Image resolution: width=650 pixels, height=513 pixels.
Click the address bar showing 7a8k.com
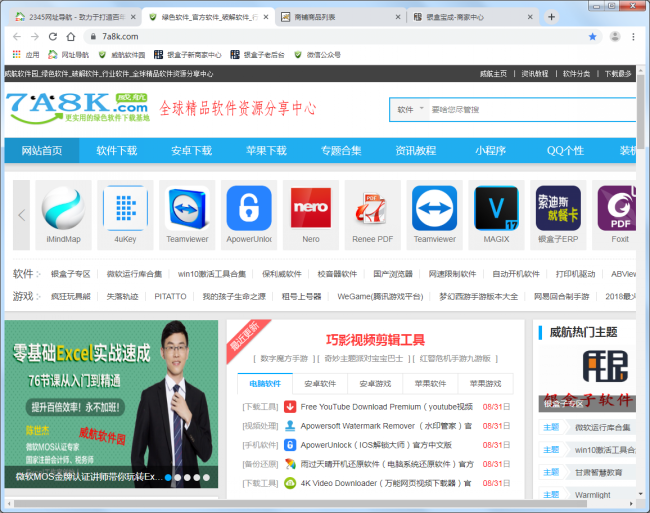point(340,36)
